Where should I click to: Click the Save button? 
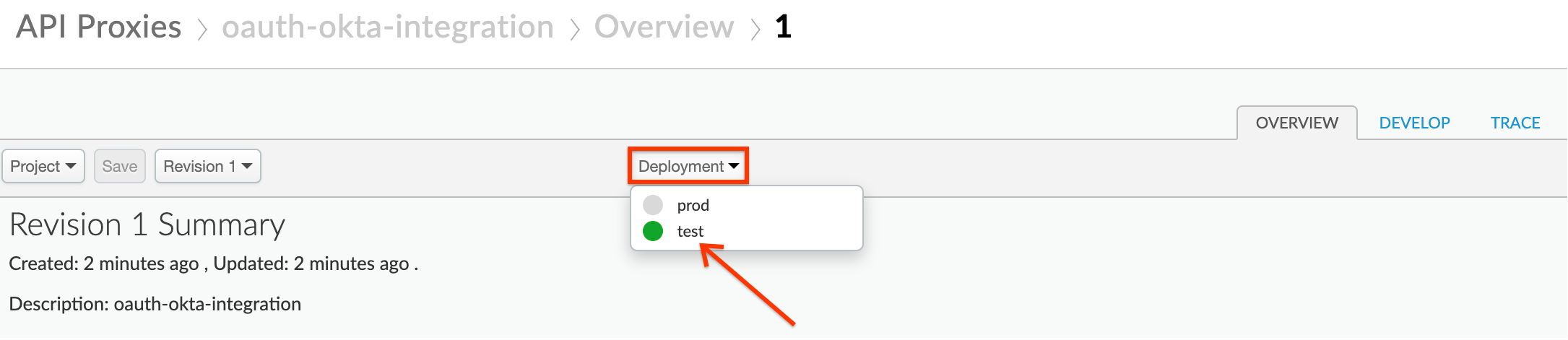pos(120,166)
